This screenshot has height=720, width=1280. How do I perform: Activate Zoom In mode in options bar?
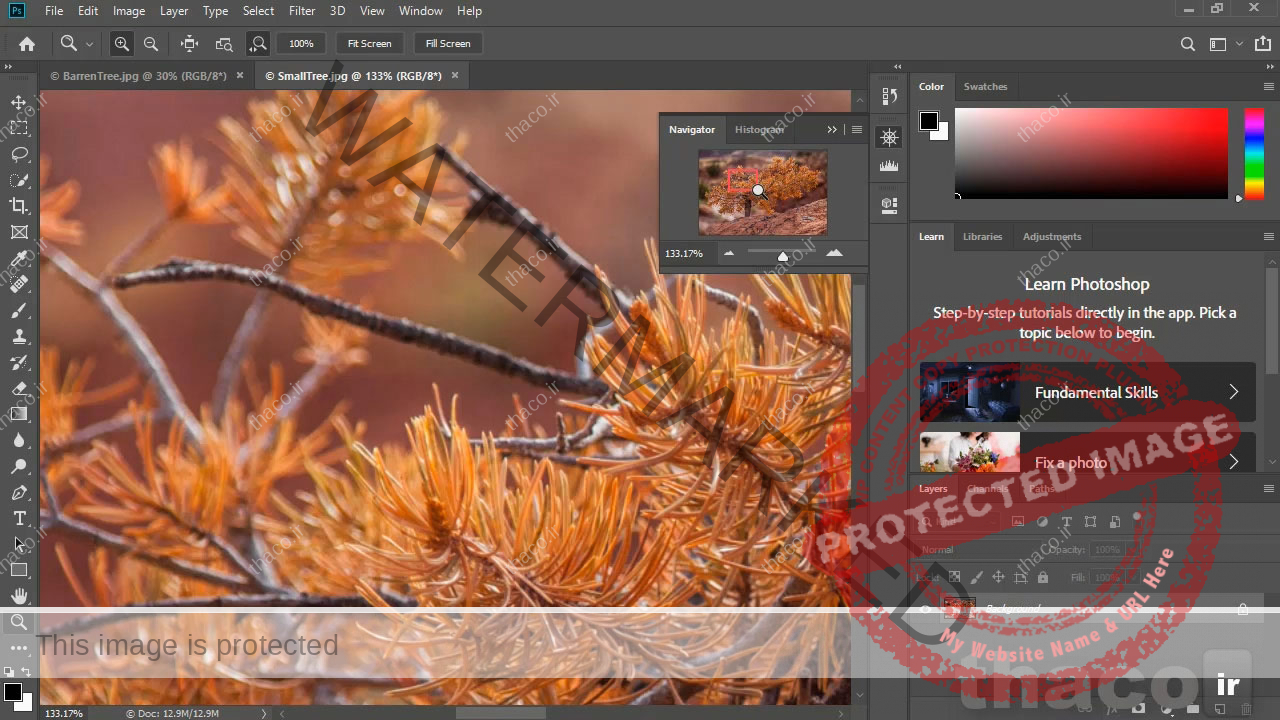pyautogui.click(x=121, y=44)
